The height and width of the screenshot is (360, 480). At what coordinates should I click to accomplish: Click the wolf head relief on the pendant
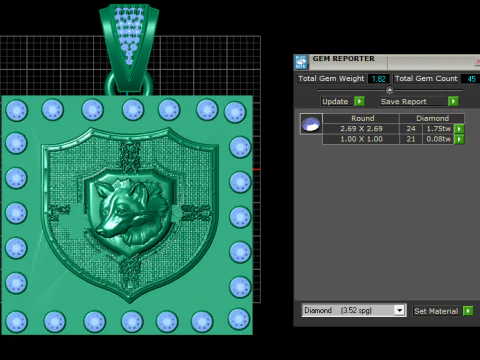click(132, 213)
